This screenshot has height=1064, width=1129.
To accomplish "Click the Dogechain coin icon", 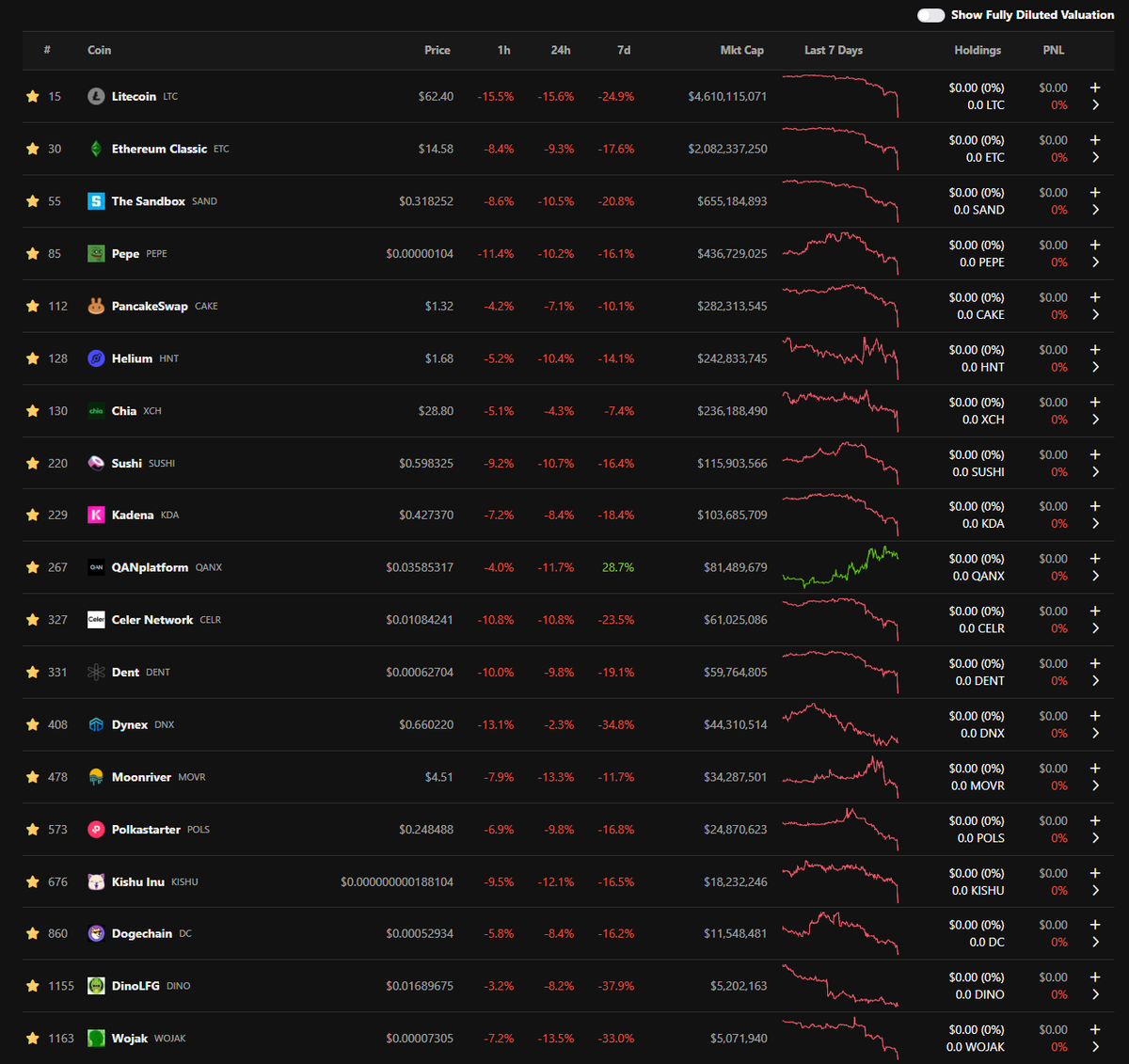I will click(96, 933).
